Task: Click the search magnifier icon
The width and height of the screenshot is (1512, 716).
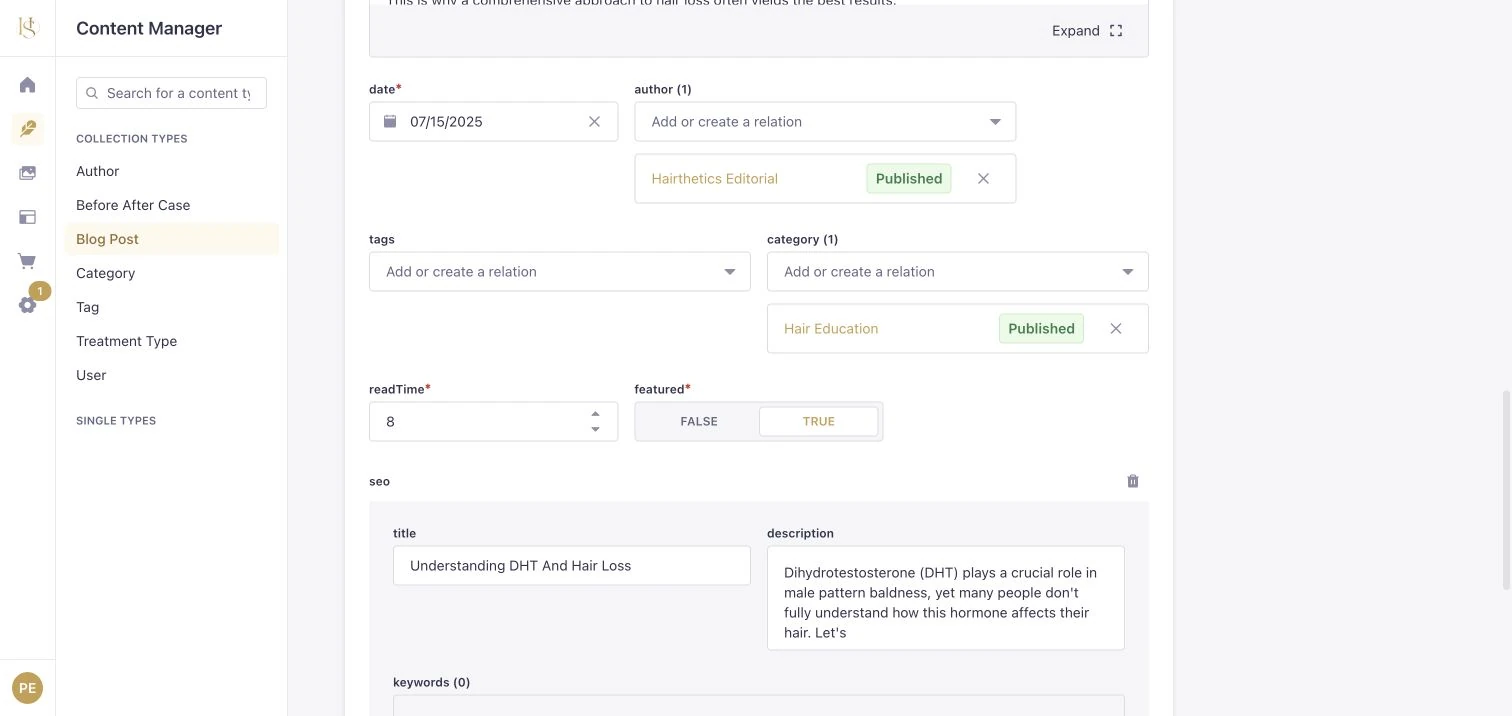Action: coord(92,93)
